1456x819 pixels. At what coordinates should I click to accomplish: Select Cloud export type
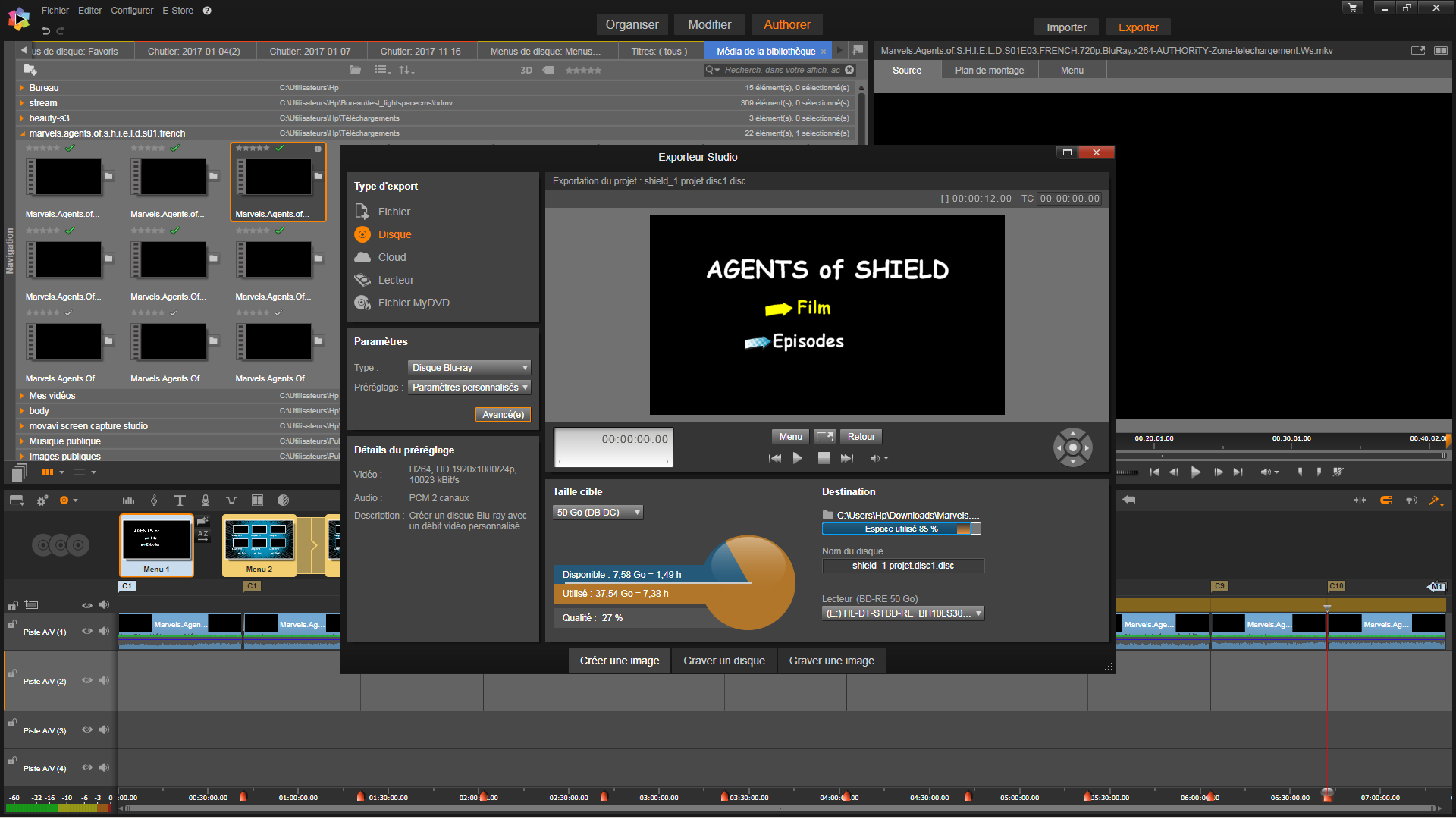click(381, 257)
